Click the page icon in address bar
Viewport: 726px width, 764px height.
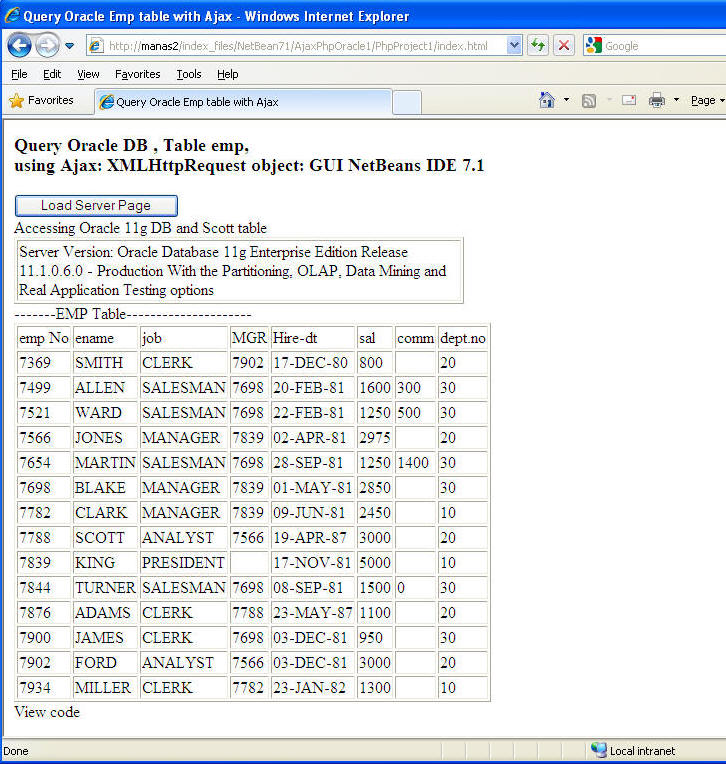(x=96, y=46)
